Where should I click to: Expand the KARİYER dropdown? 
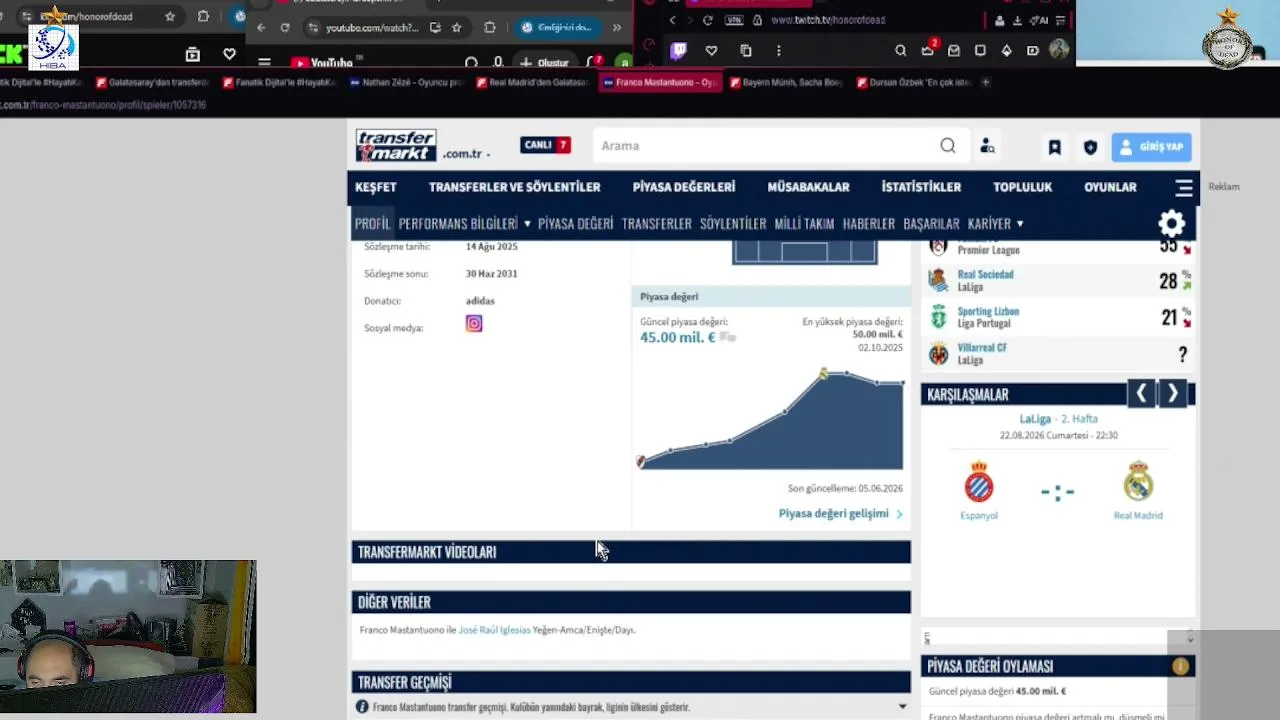coord(995,224)
